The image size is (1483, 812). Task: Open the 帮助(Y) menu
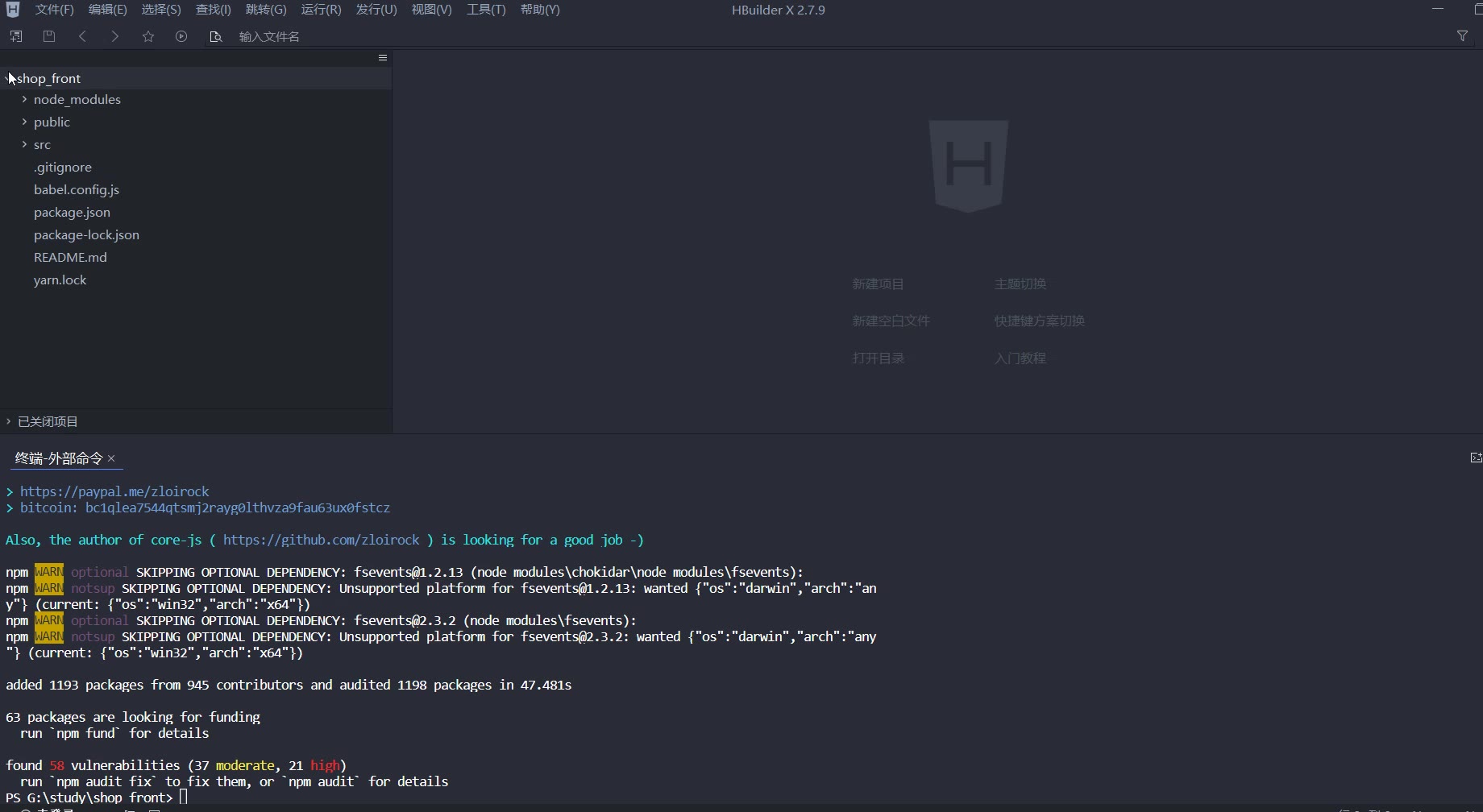tap(540, 10)
